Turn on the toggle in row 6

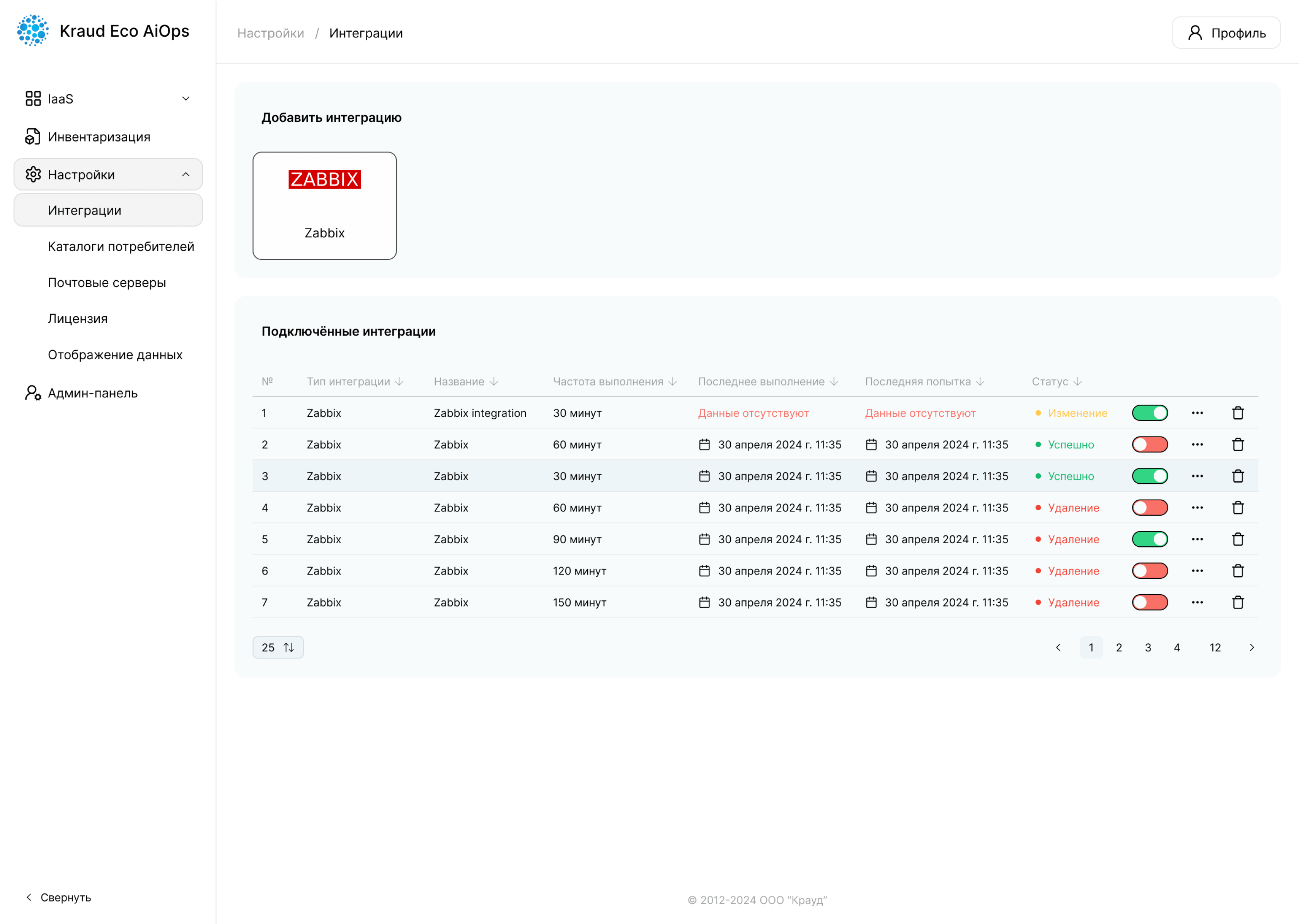pos(1149,571)
